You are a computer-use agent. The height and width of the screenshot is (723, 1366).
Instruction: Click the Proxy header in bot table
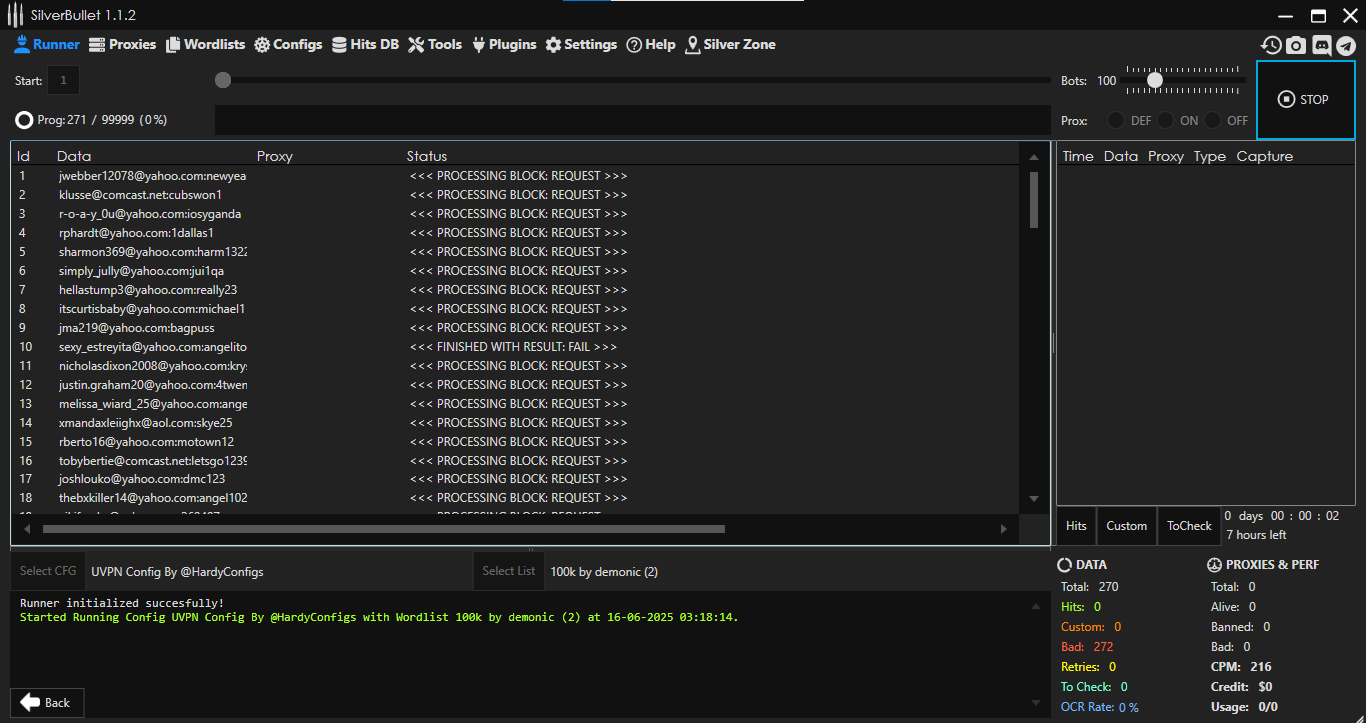(275, 156)
